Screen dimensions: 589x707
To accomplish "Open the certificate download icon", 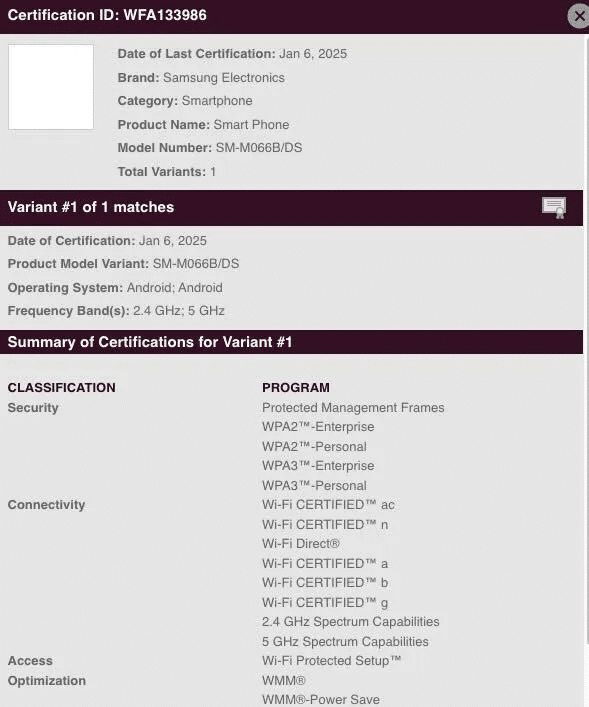I will 554,208.
